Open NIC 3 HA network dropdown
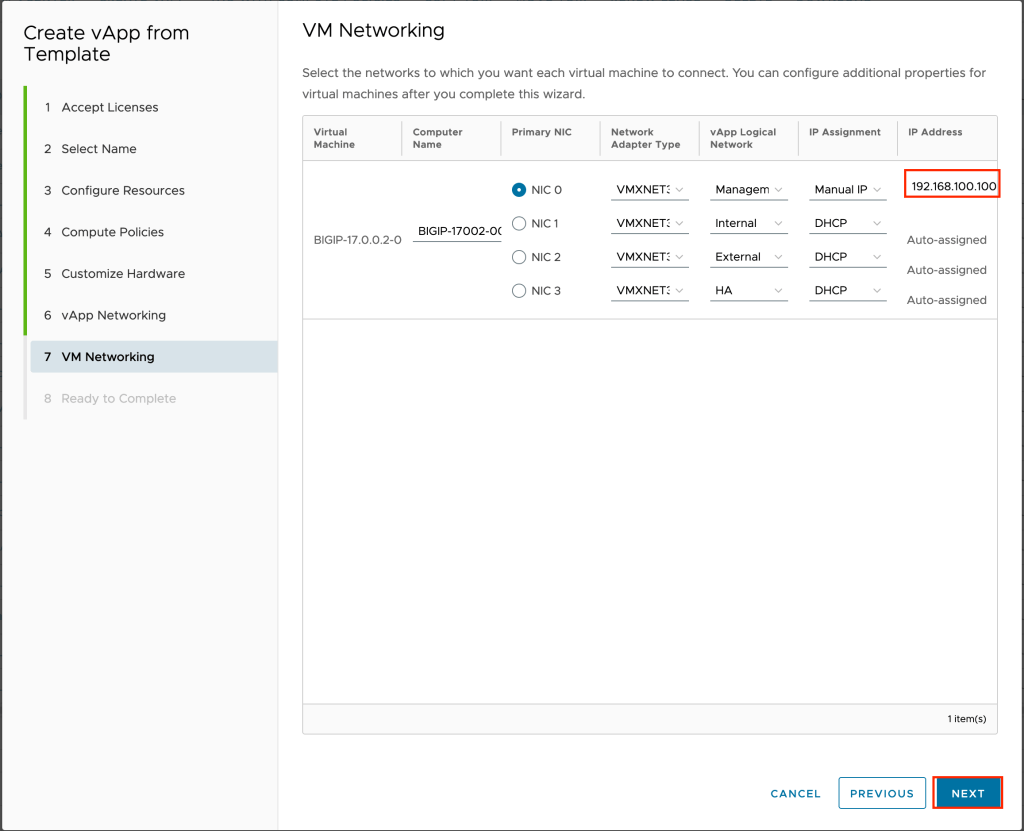The image size is (1024, 831). [x=748, y=291]
